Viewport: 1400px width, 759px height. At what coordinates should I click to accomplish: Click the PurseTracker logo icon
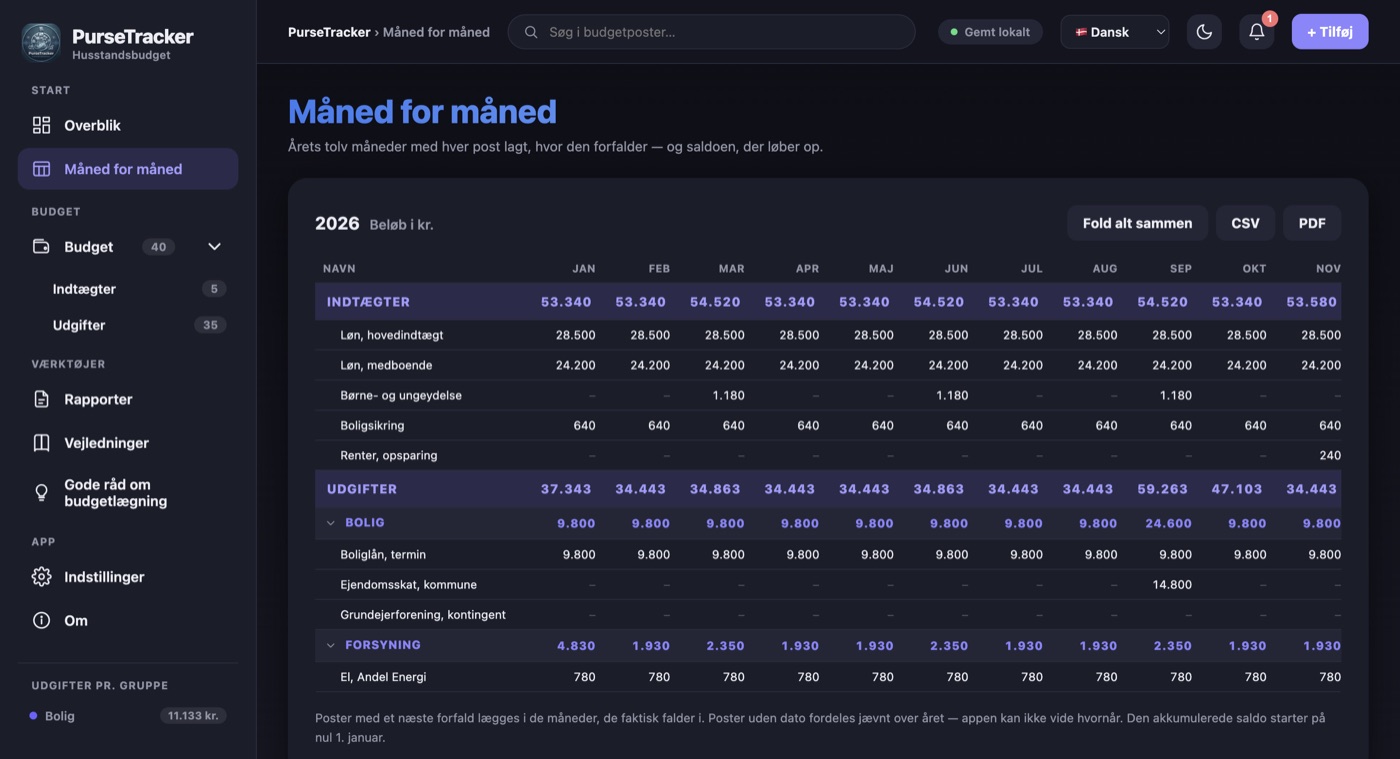click(x=41, y=43)
